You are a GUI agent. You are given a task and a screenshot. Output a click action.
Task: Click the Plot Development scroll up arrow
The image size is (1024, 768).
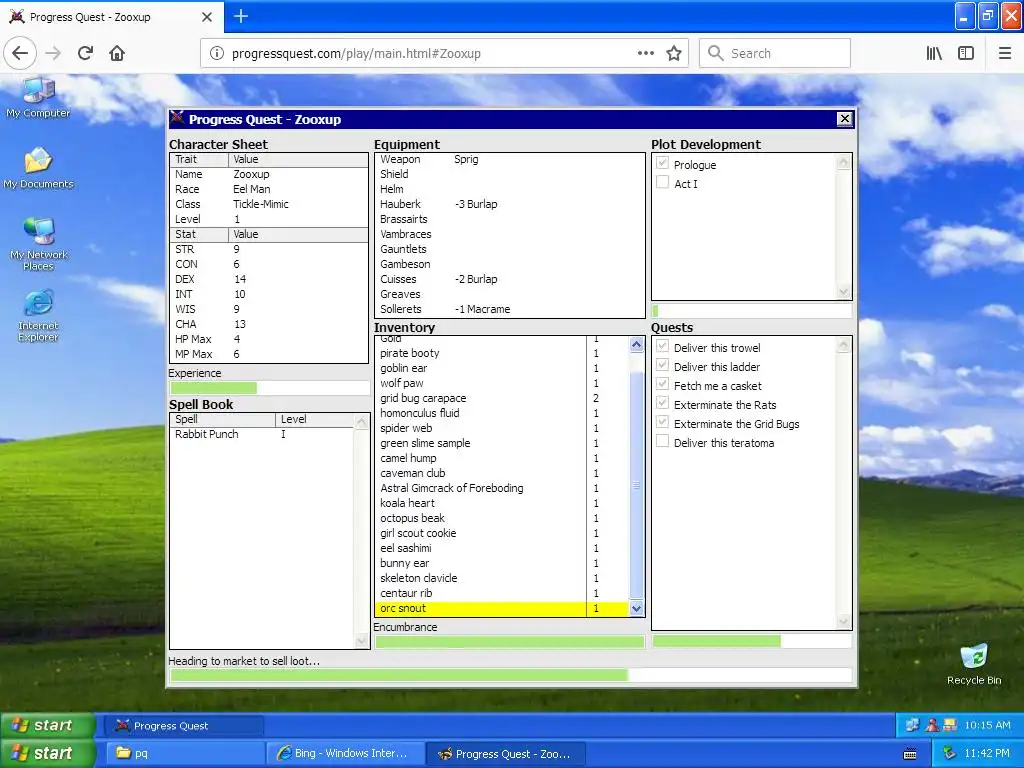click(x=843, y=162)
